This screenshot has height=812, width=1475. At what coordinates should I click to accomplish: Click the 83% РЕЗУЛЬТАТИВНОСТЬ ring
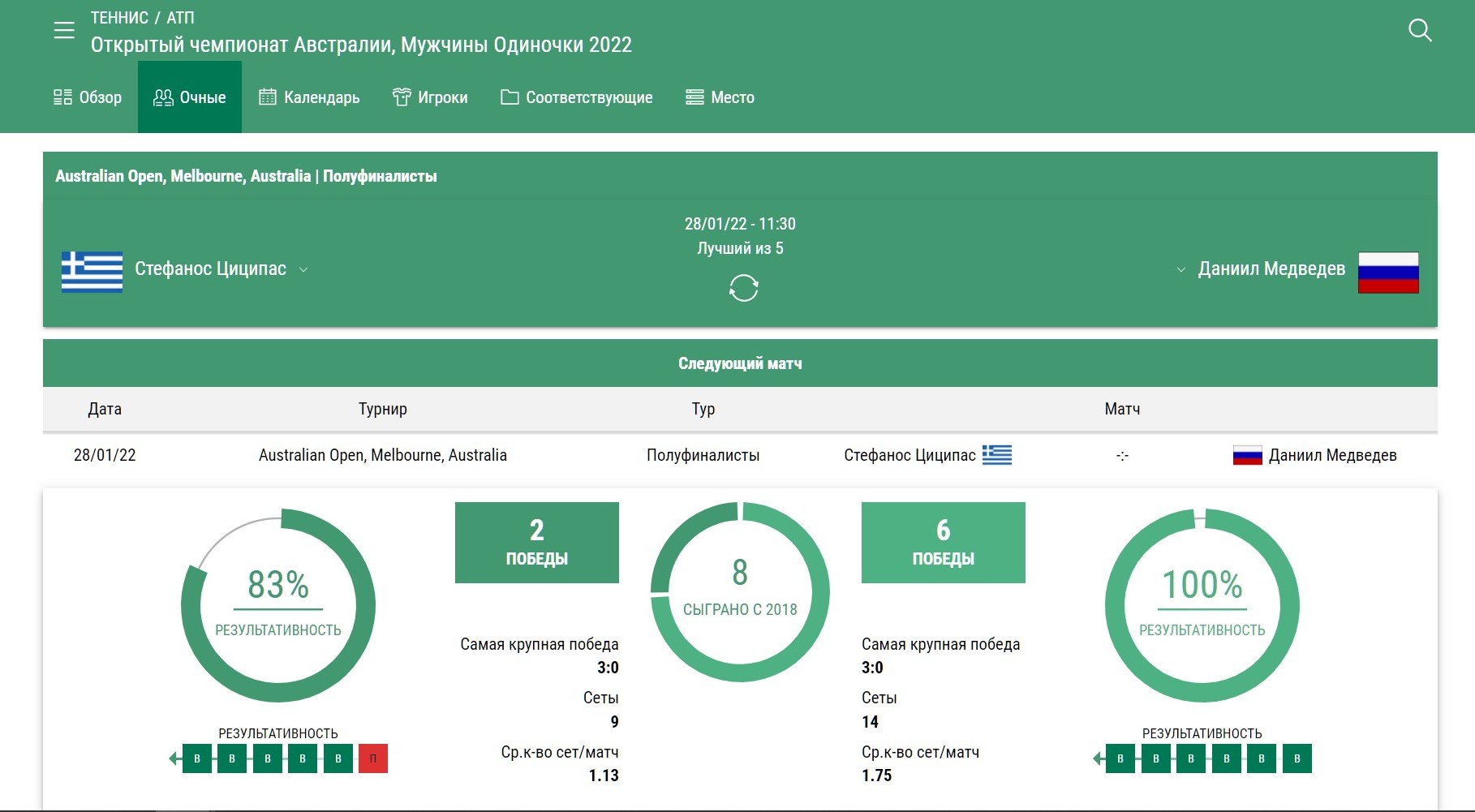click(x=278, y=605)
